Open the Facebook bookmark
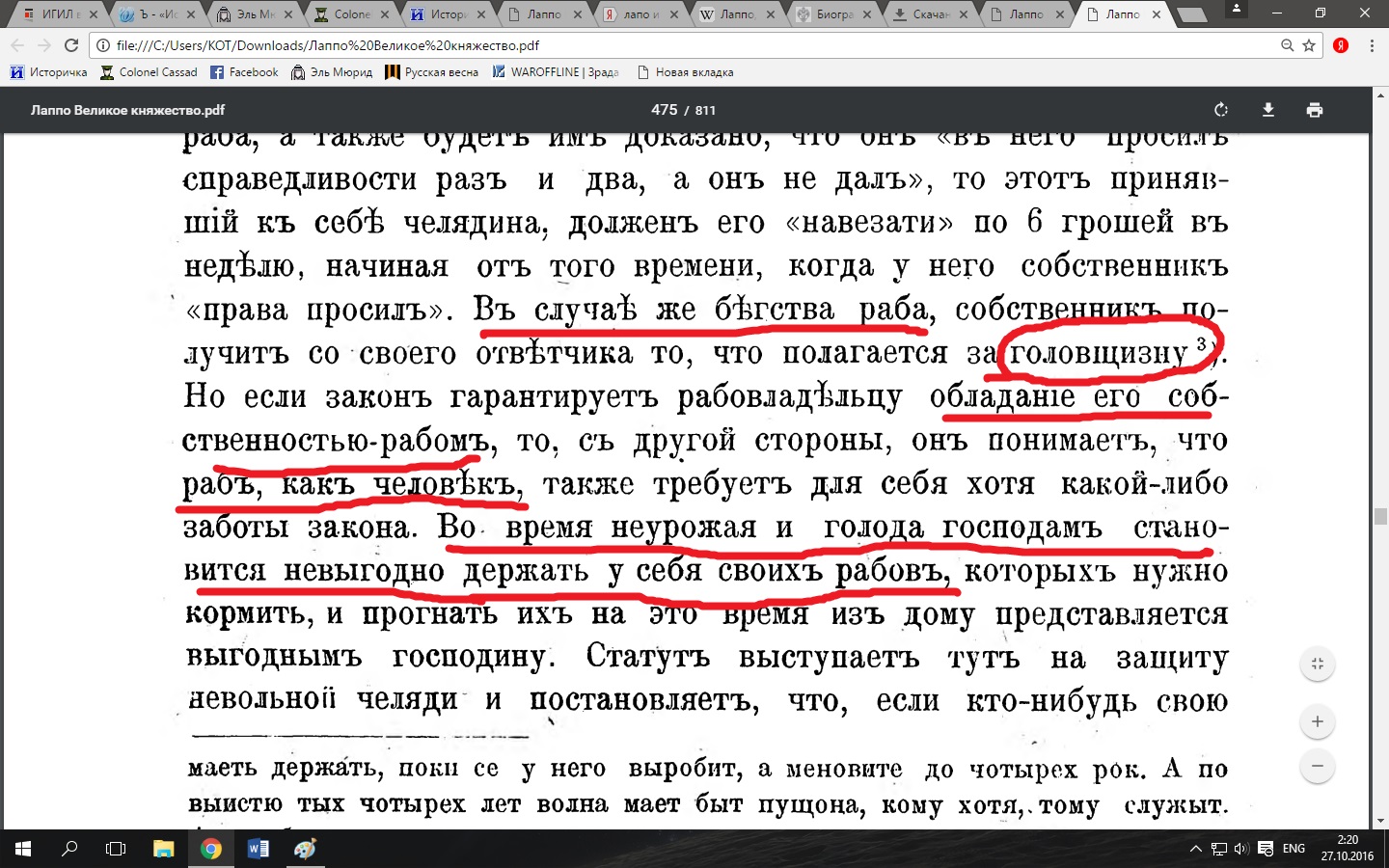The height and width of the screenshot is (868, 1389). click(x=244, y=72)
